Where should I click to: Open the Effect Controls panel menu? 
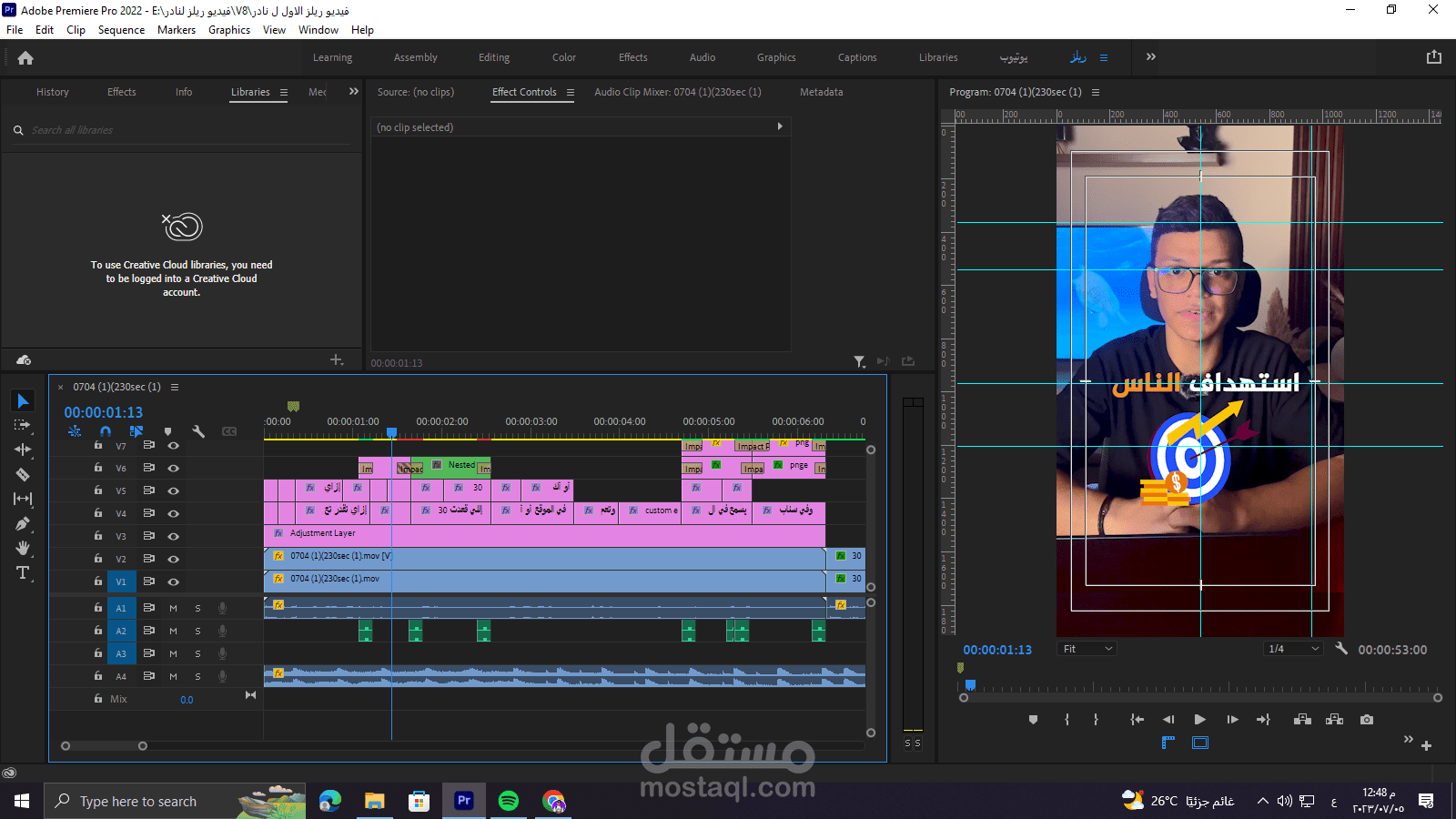[x=571, y=92]
